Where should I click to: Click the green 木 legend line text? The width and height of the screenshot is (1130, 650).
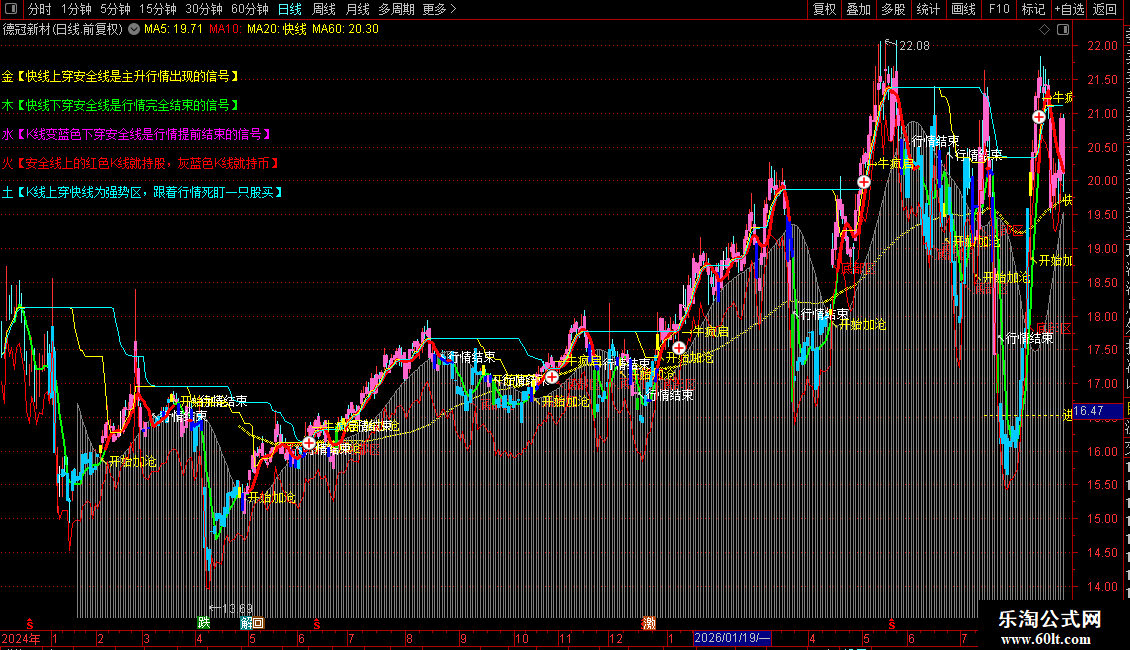point(120,105)
